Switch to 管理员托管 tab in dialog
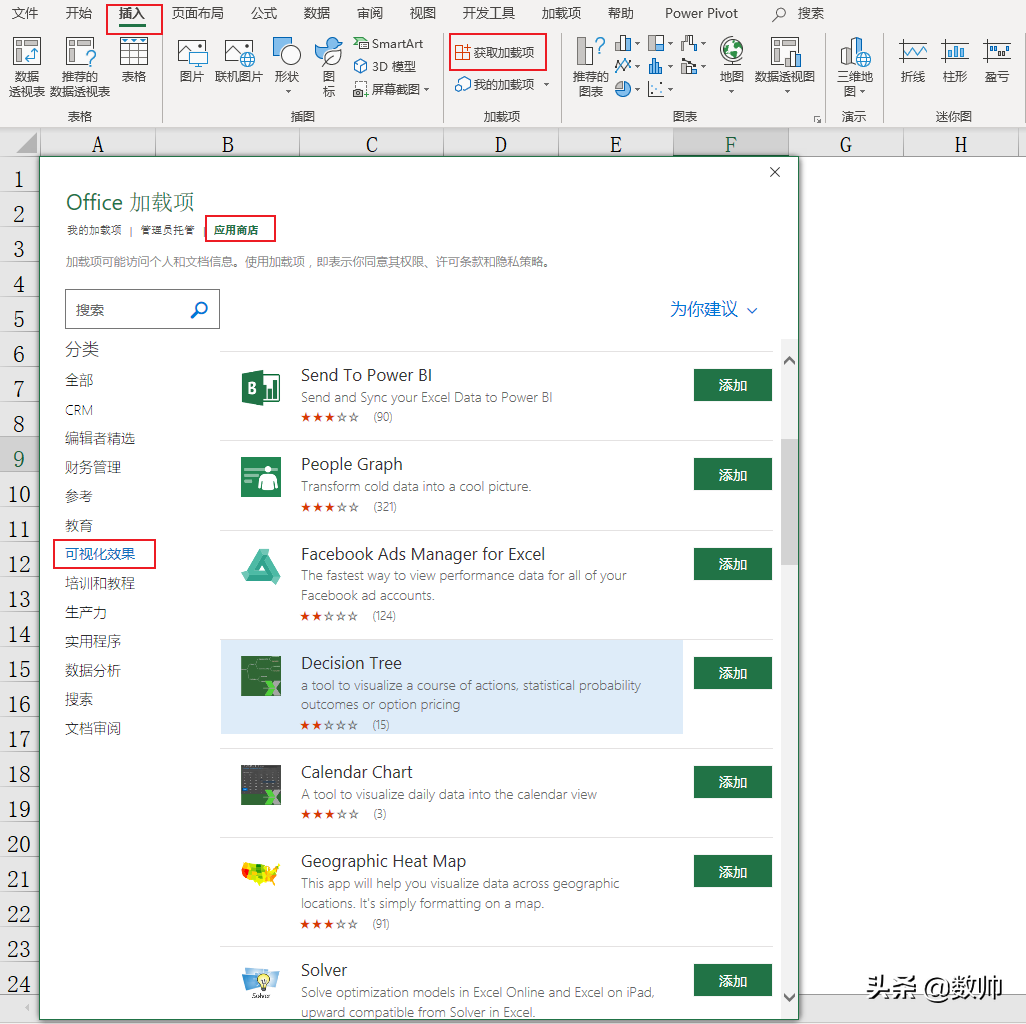 pyautogui.click(x=168, y=230)
